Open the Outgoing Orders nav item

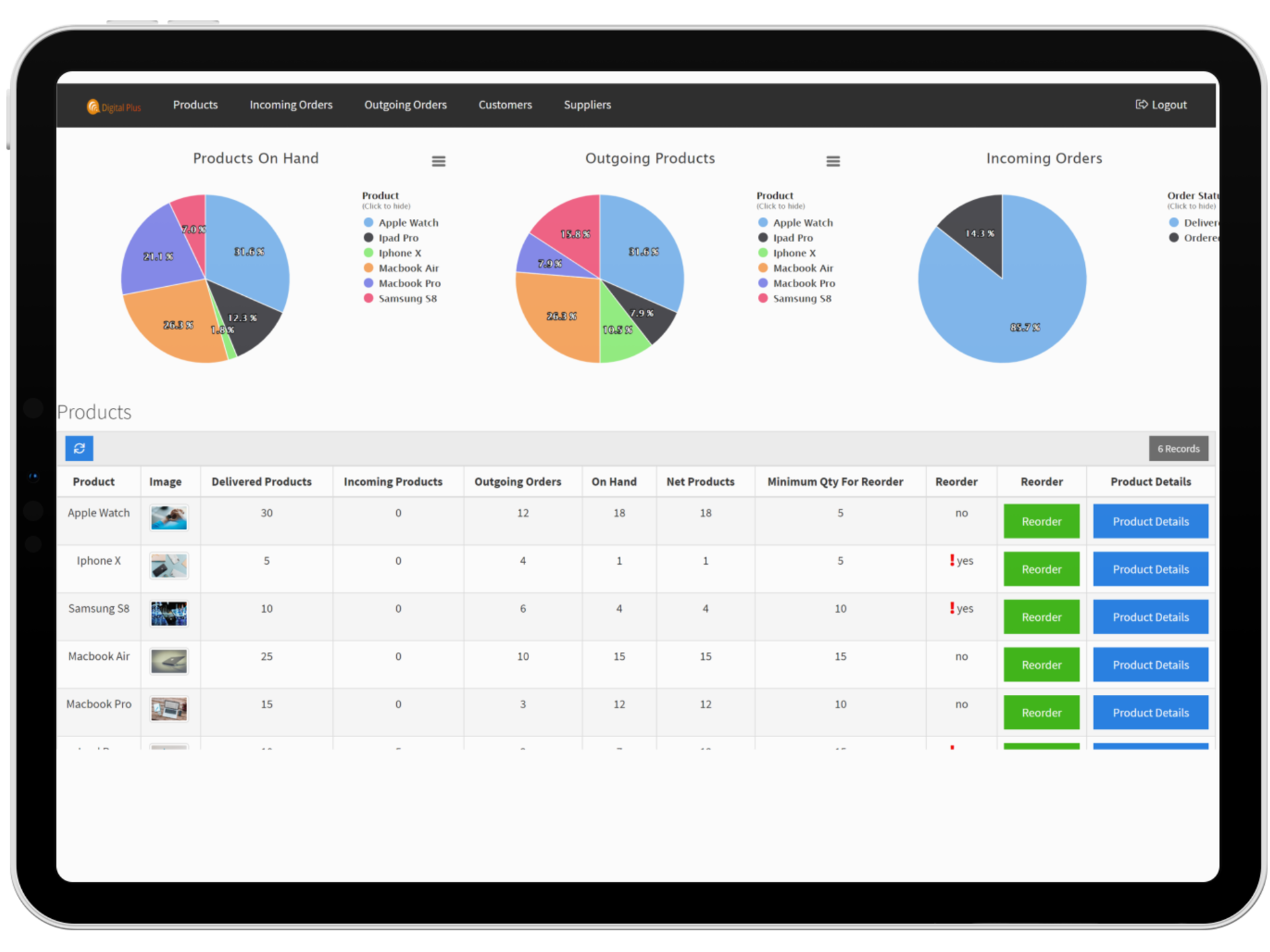coord(405,104)
